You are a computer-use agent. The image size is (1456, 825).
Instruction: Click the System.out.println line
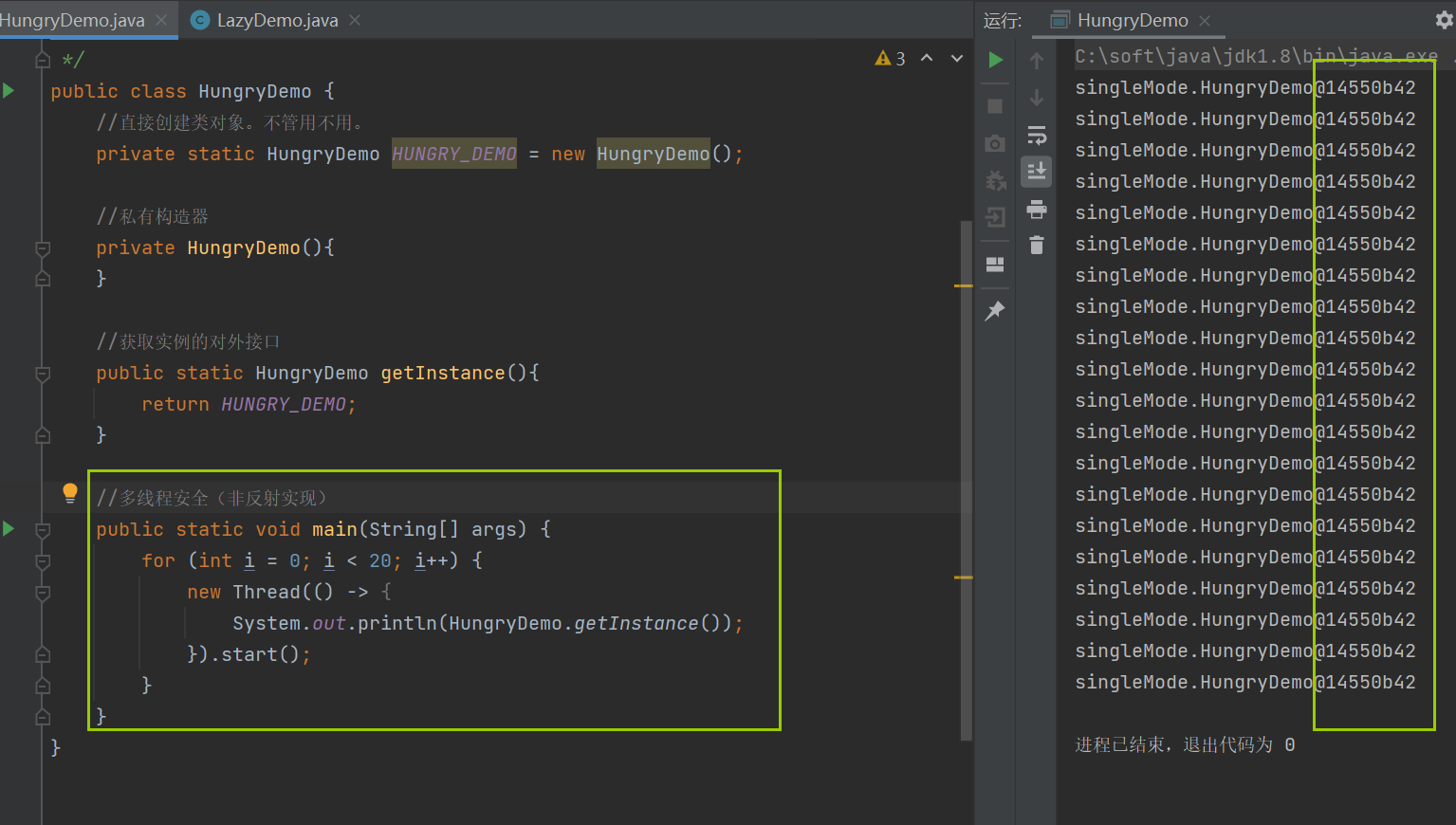click(x=488, y=623)
